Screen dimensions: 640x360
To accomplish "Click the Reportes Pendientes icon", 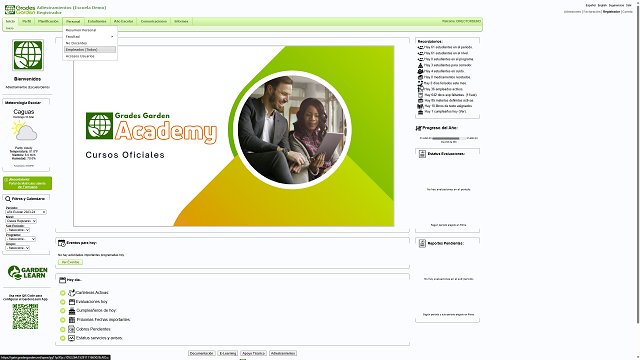I will click(422, 243).
